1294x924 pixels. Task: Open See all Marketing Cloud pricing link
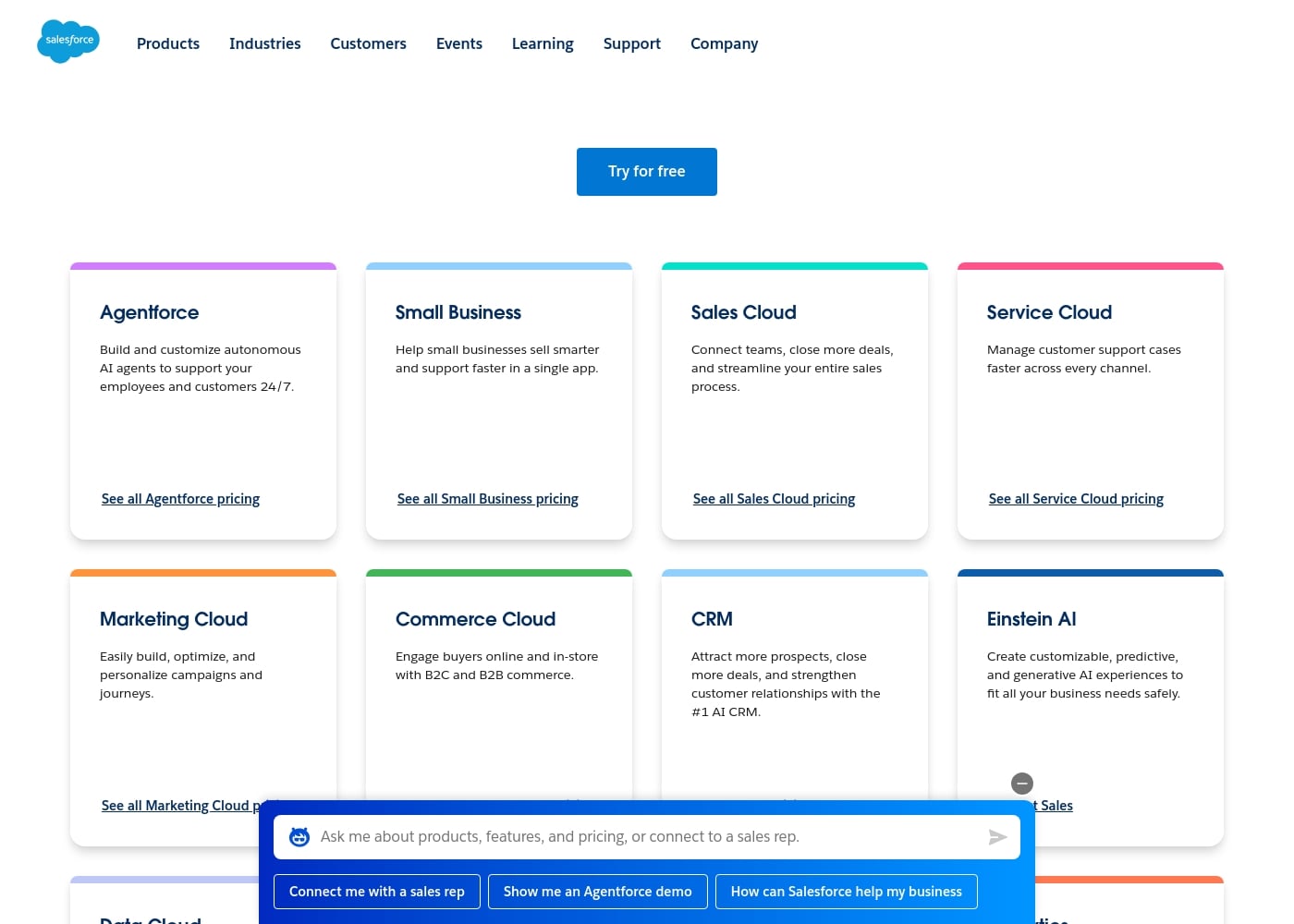tap(180, 806)
